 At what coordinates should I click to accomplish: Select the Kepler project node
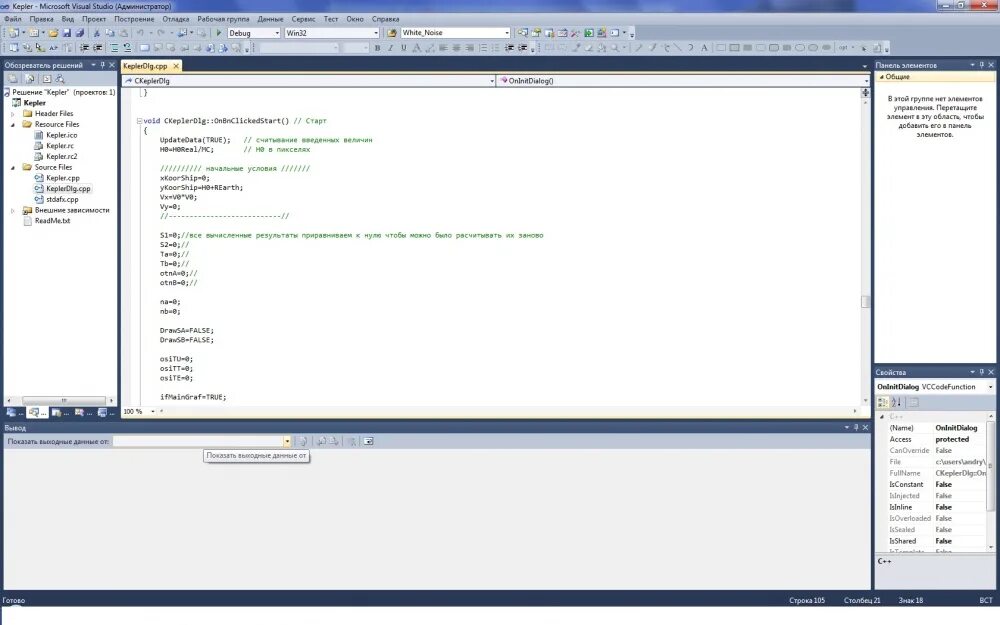(x=34, y=103)
